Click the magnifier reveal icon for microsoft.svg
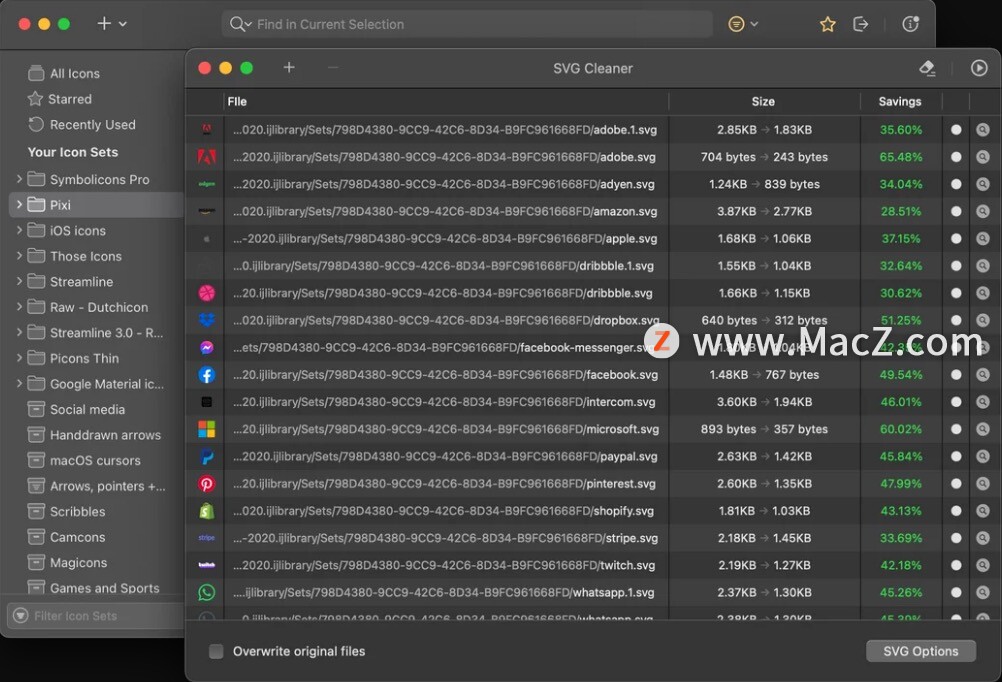Screen dimensions: 1002x682 [x=982, y=429]
